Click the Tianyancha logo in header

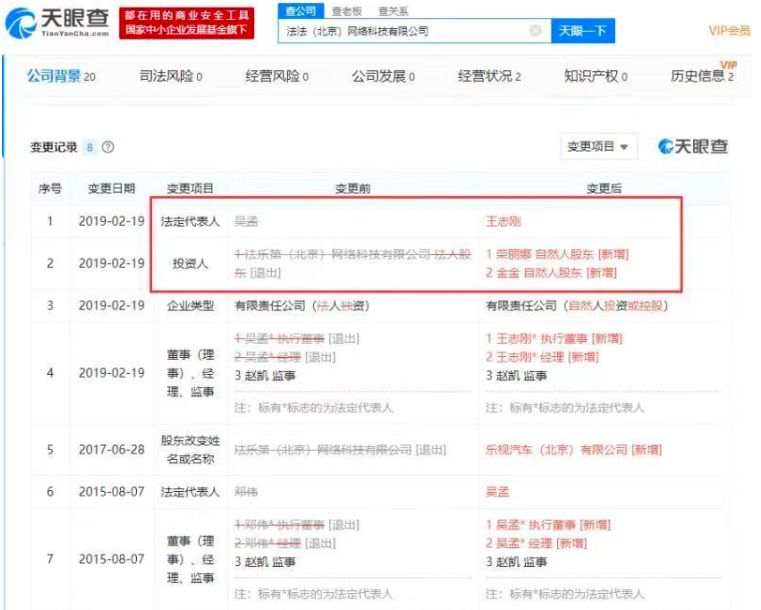pyautogui.click(x=57, y=22)
